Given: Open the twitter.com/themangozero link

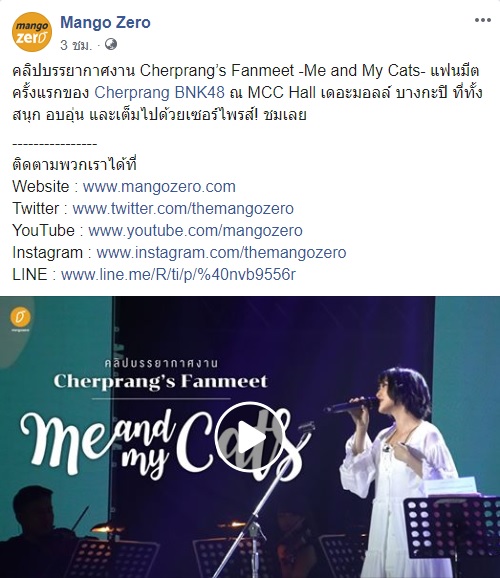Looking at the screenshot, I should click(183, 209).
